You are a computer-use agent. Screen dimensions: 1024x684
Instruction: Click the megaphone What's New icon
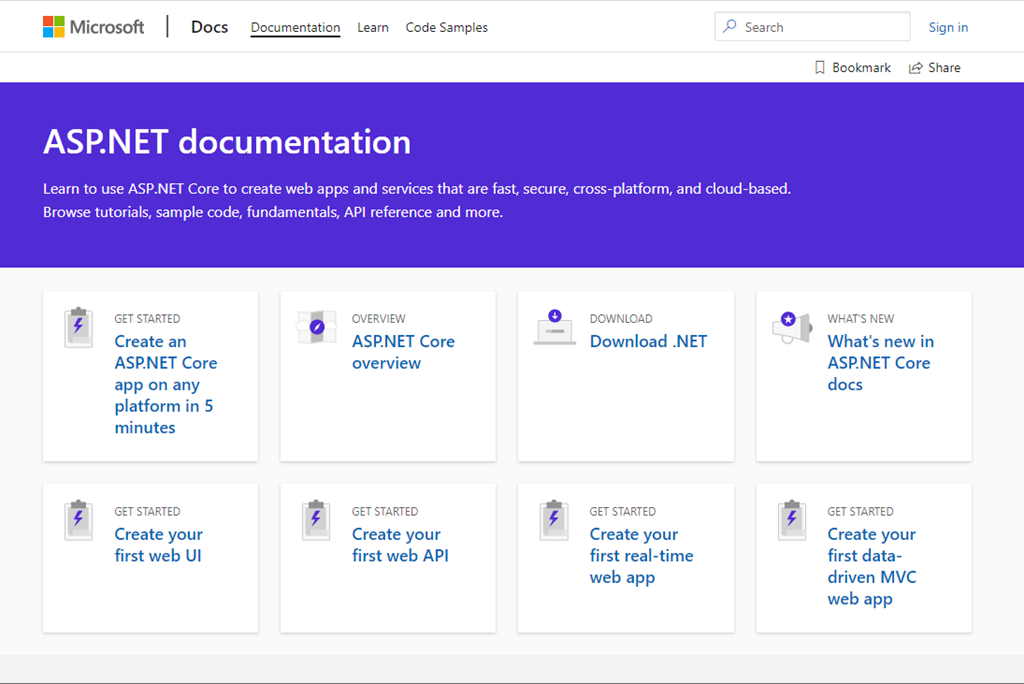click(x=792, y=327)
